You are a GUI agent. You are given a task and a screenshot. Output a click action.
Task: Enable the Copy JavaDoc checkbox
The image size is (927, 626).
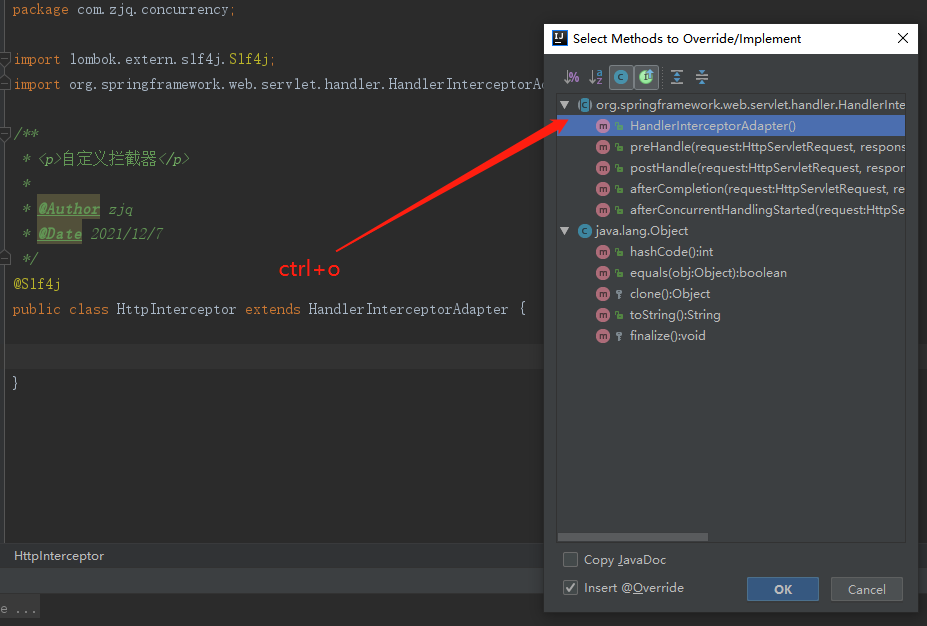tap(571, 559)
